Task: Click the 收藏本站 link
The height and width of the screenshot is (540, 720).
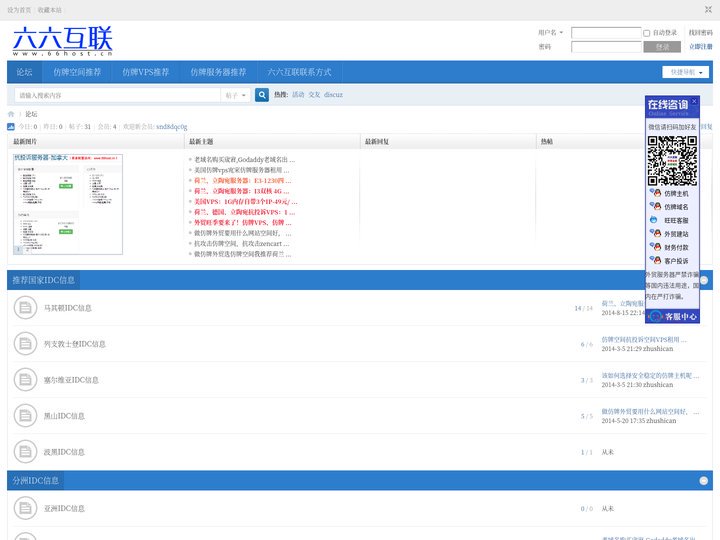Action: (x=50, y=10)
